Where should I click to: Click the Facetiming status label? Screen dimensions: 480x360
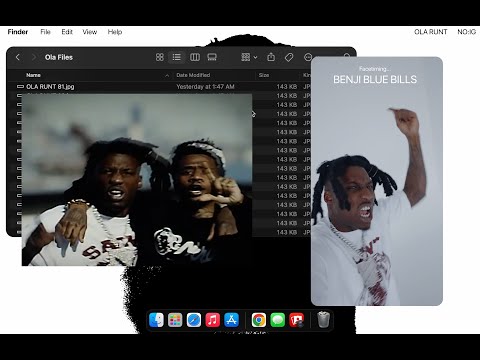pos(374,69)
